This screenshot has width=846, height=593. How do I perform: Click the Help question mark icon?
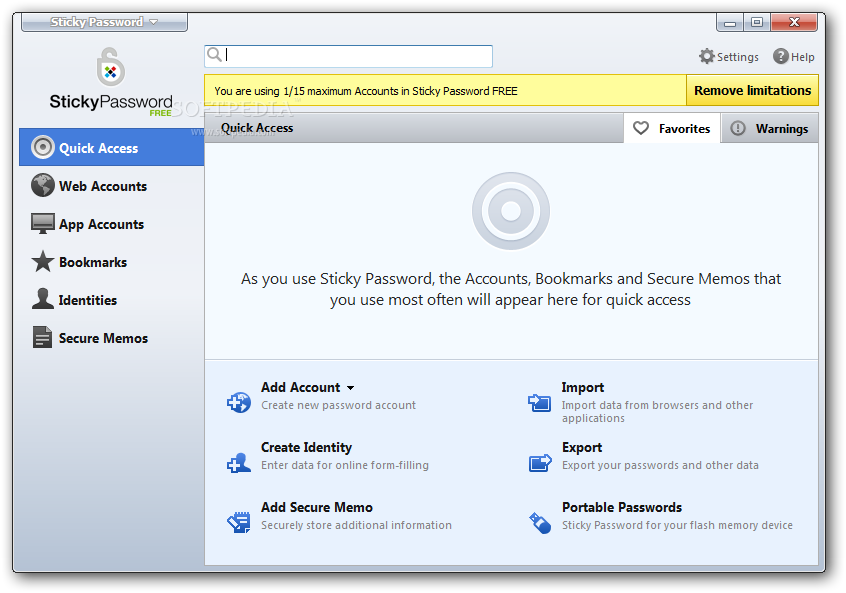(x=781, y=57)
